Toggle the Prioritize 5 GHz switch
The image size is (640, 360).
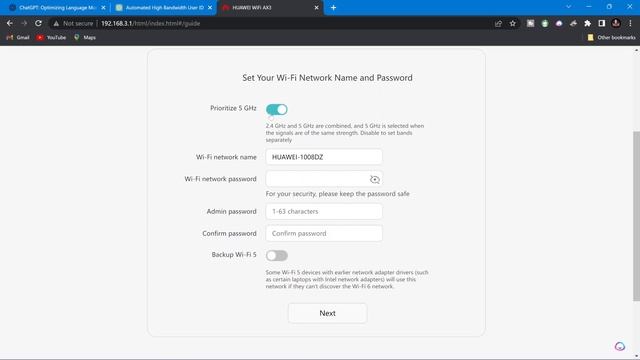[277, 109]
